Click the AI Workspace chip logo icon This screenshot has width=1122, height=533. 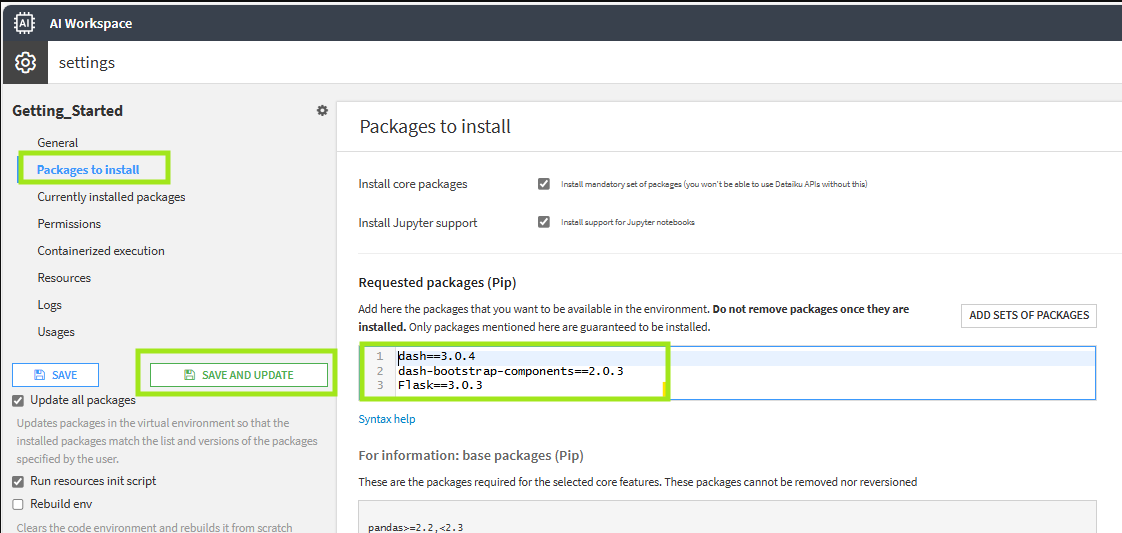(25, 23)
